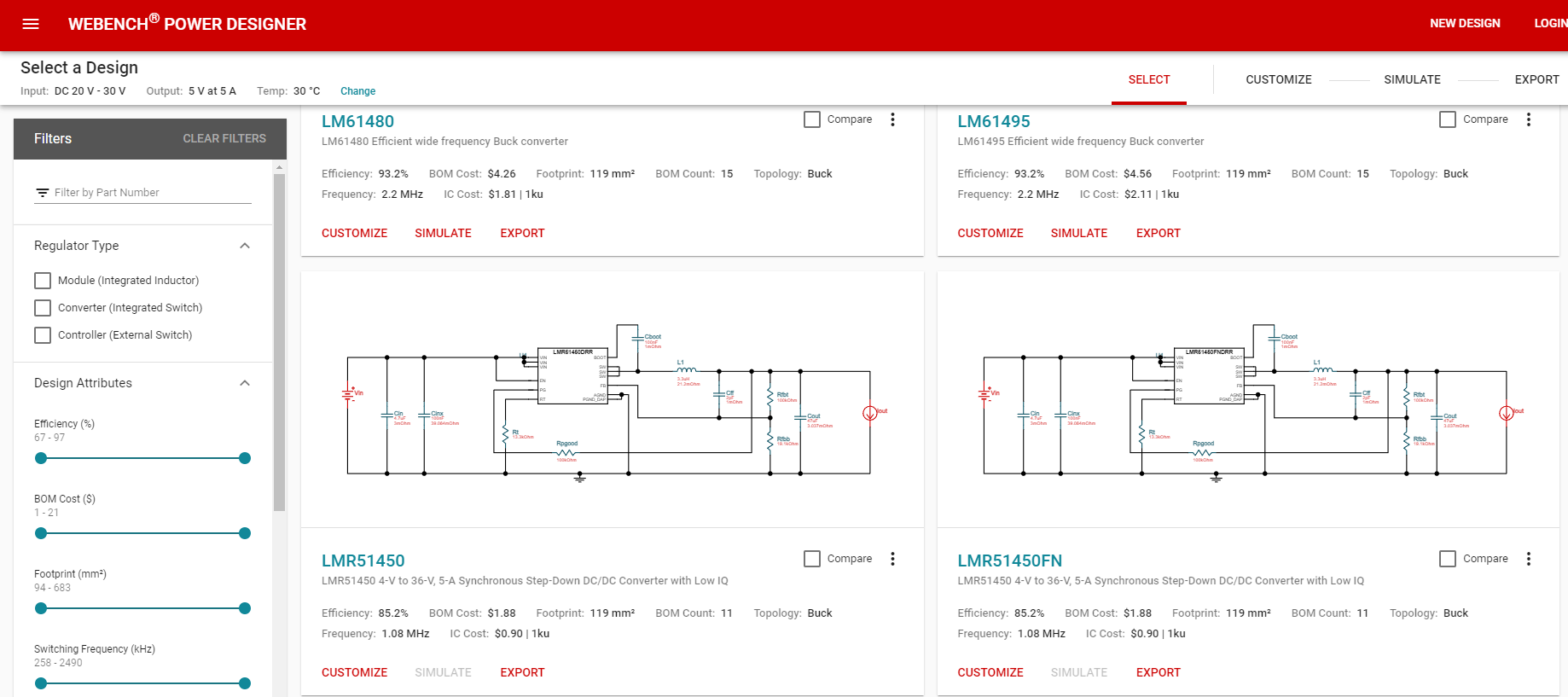Click CUSTOMIZE for LM61495
This screenshot has width=1568, height=697.
(990, 233)
